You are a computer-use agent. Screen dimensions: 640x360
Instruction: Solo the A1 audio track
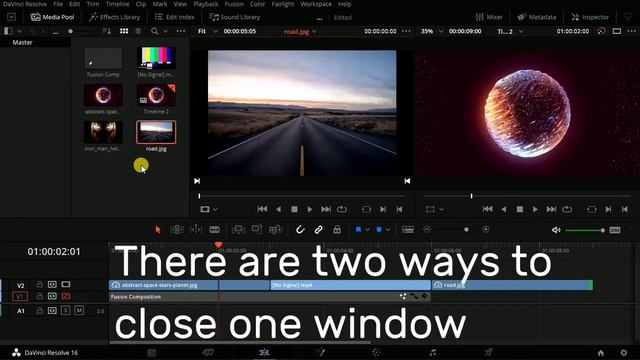pos(66,311)
